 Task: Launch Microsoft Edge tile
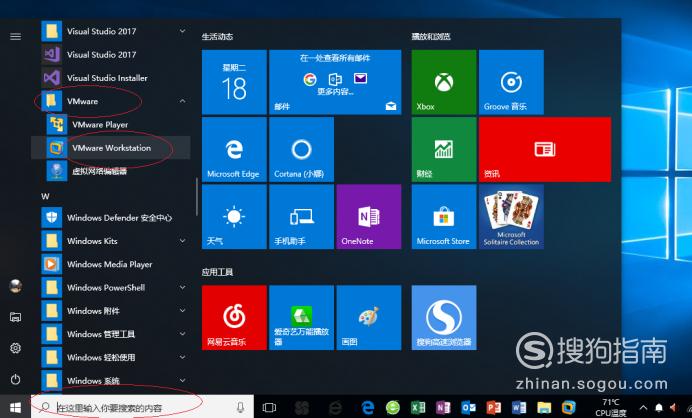234,149
